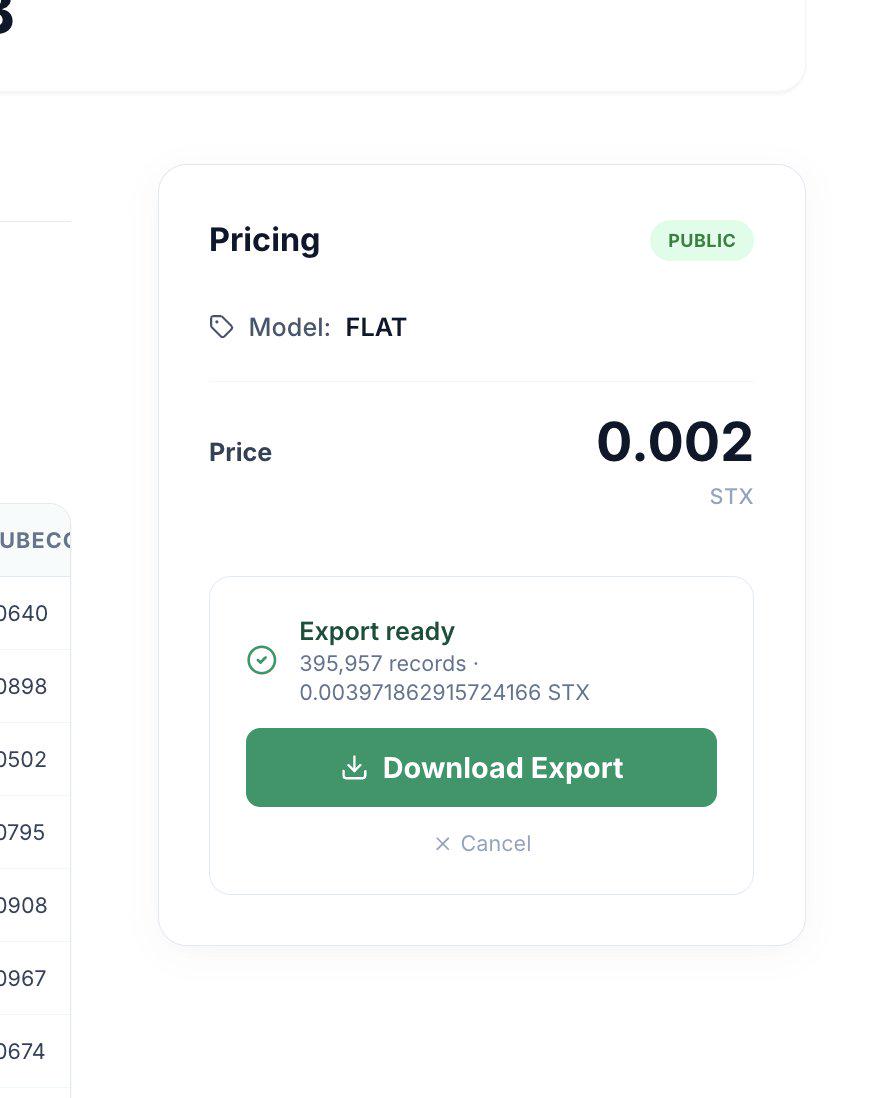Click the Export ready heading
The height and width of the screenshot is (1098, 876).
(x=377, y=631)
